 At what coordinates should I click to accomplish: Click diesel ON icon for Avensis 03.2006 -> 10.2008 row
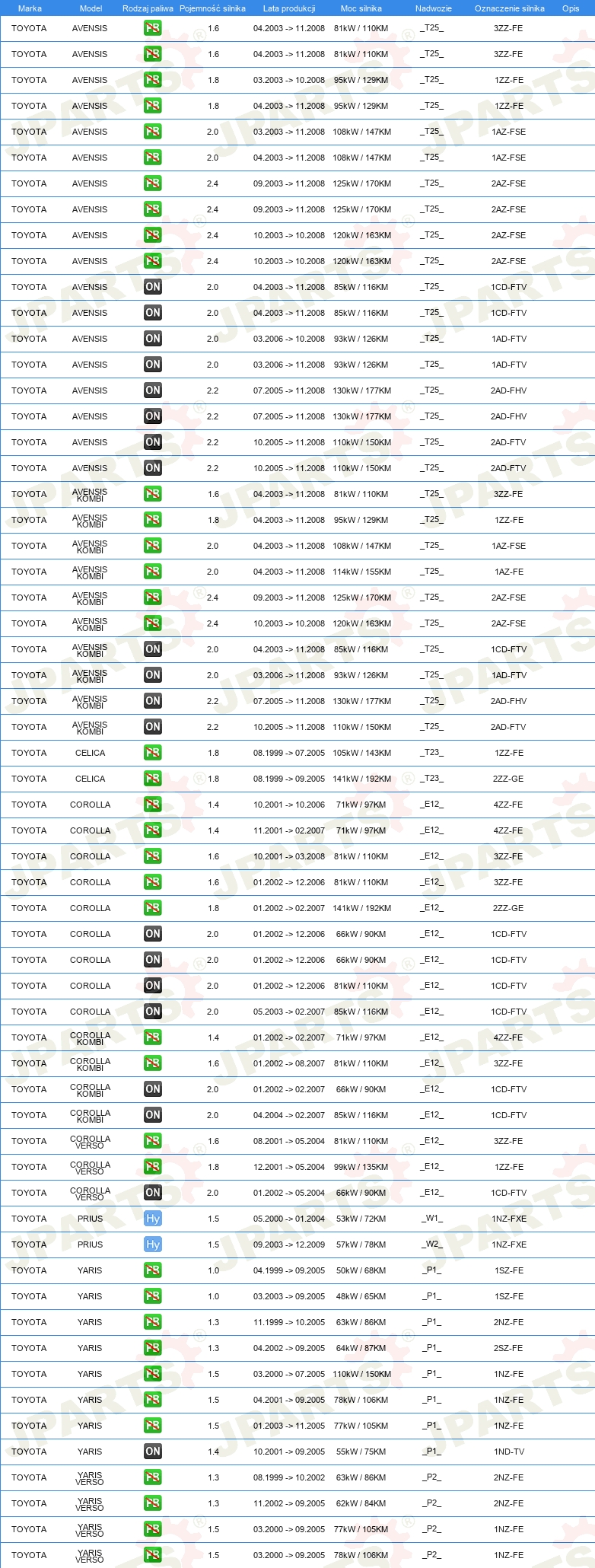click(x=152, y=339)
